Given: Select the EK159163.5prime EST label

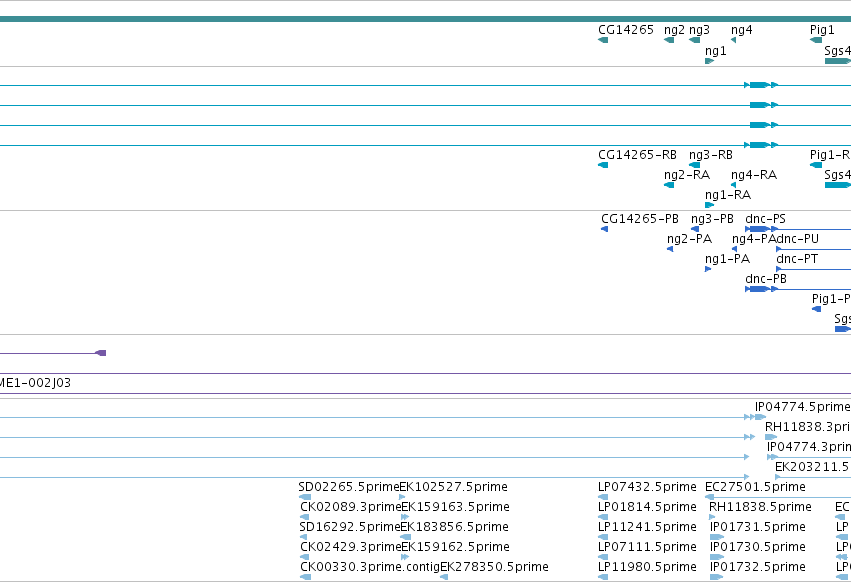Looking at the screenshot, I should tap(455, 507).
